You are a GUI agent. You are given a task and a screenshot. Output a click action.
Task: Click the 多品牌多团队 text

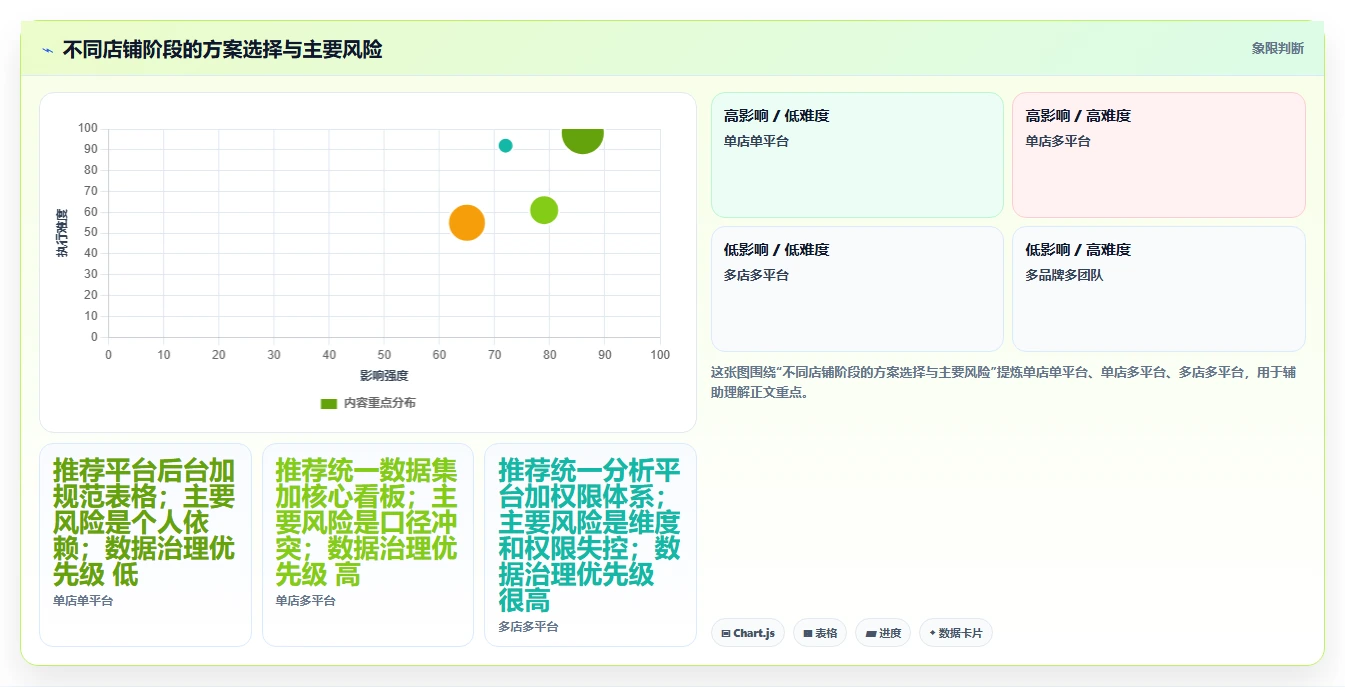pos(1064,275)
